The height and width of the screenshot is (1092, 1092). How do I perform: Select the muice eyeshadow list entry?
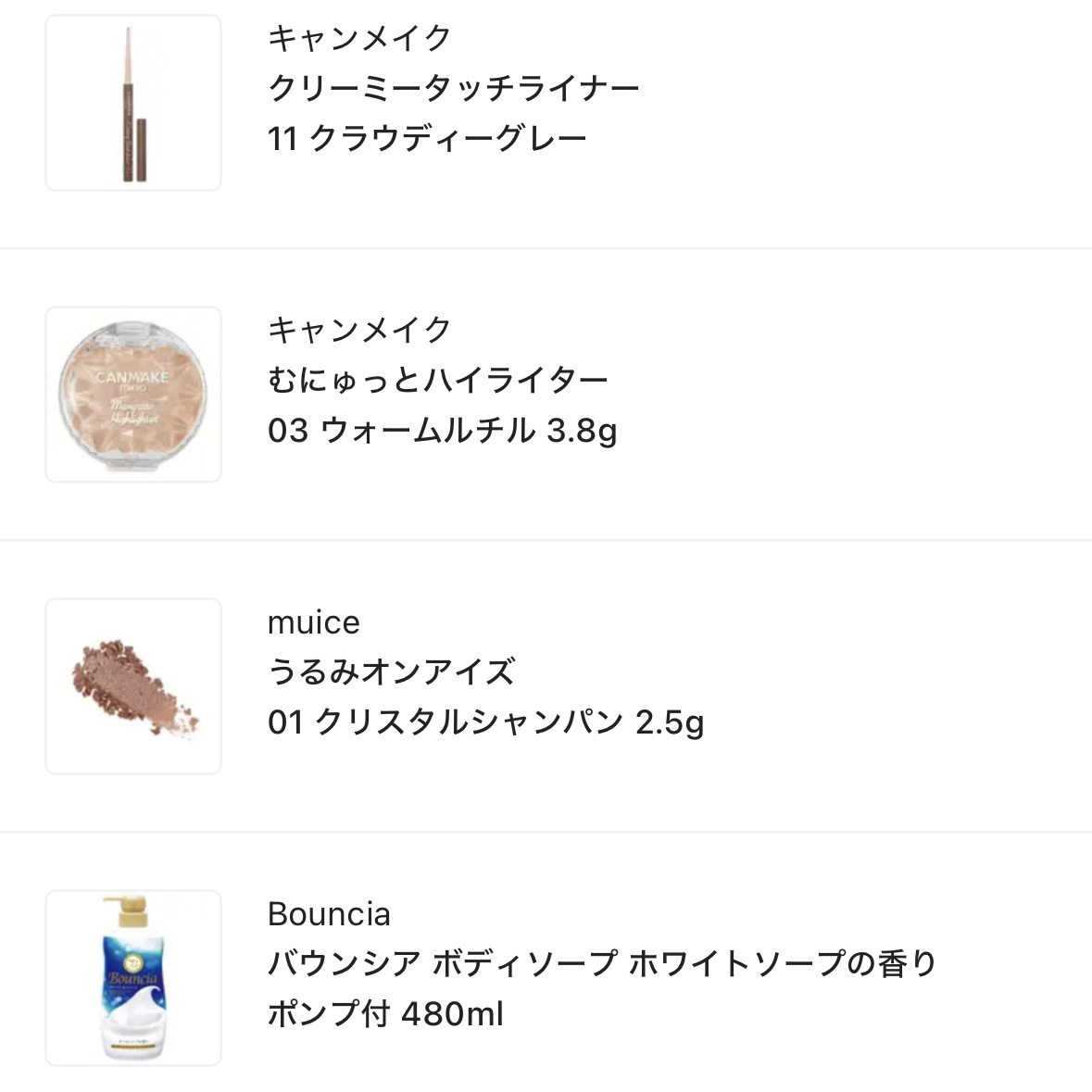click(x=546, y=684)
